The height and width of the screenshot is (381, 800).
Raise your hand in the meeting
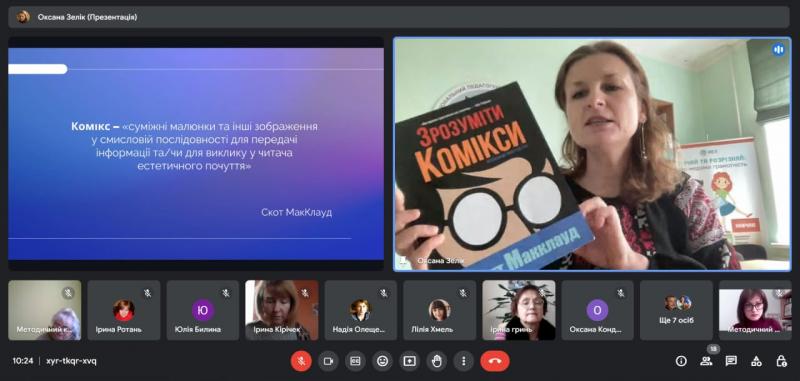click(436, 361)
